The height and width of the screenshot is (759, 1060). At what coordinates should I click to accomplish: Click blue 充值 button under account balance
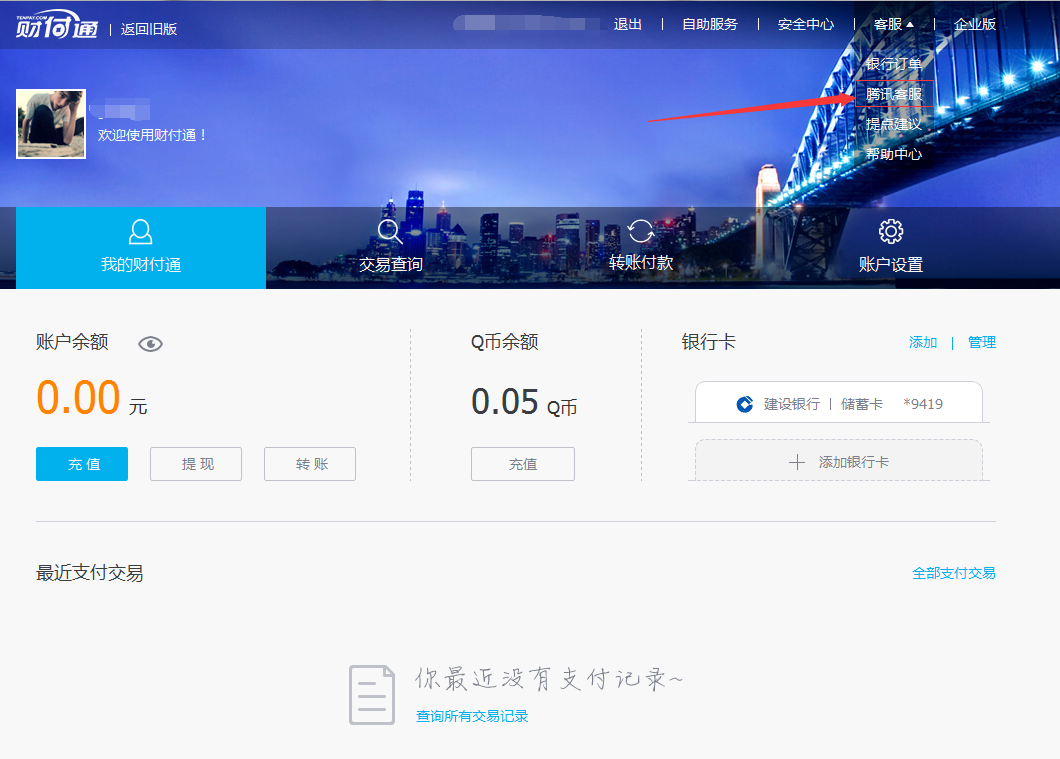click(82, 464)
